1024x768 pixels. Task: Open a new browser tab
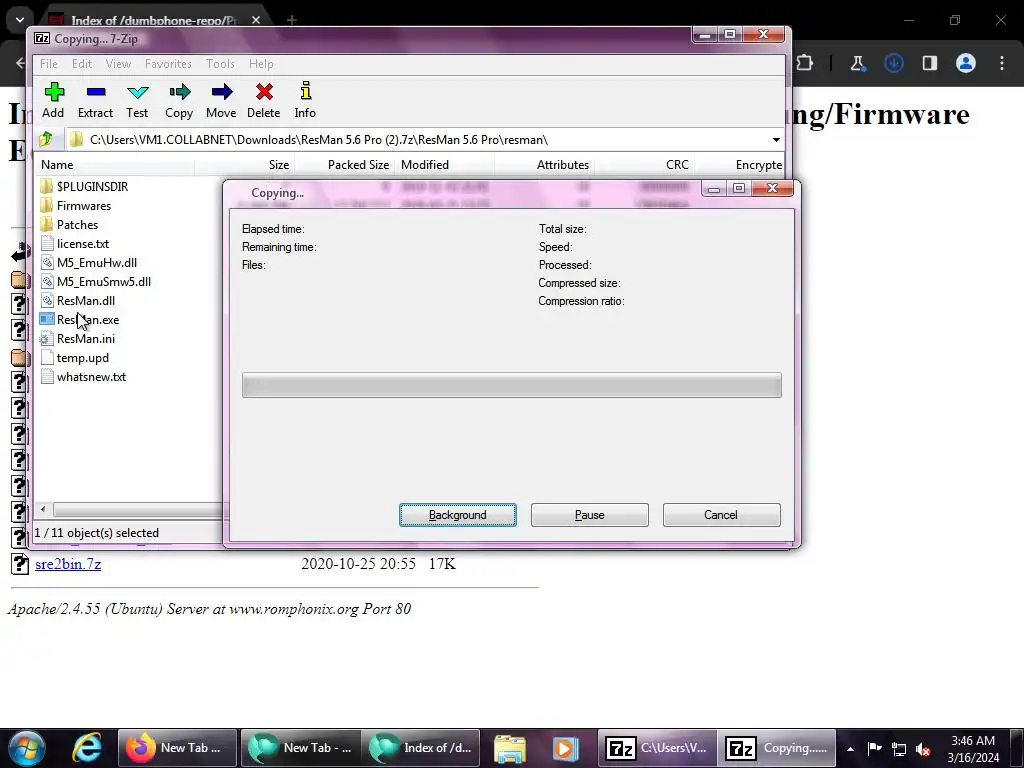click(291, 20)
